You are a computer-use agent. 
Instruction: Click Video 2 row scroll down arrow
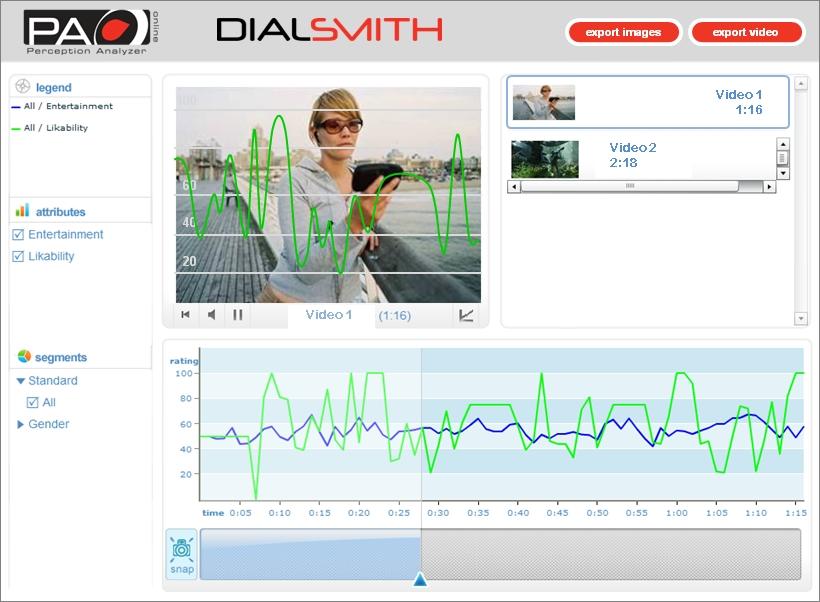(783, 173)
